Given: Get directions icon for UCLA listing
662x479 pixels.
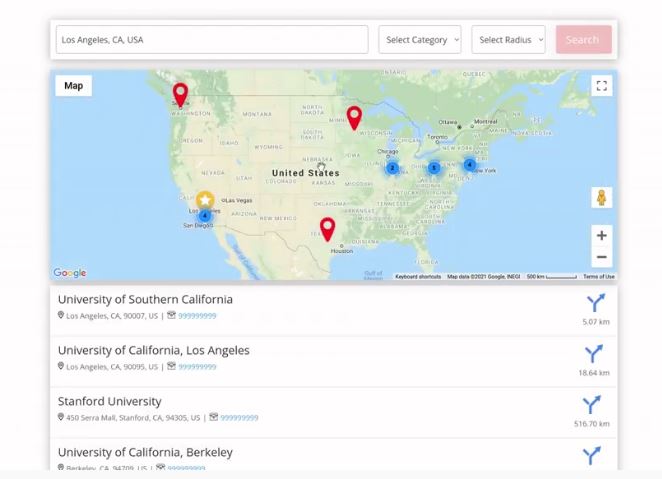Looking at the screenshot, I should tap(594, 354).
